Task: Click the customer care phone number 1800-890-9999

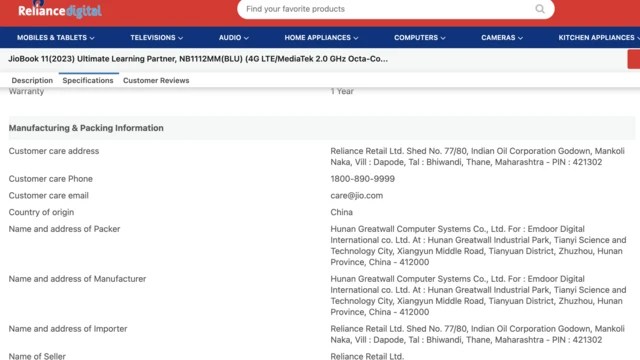Action: (362, 179)
